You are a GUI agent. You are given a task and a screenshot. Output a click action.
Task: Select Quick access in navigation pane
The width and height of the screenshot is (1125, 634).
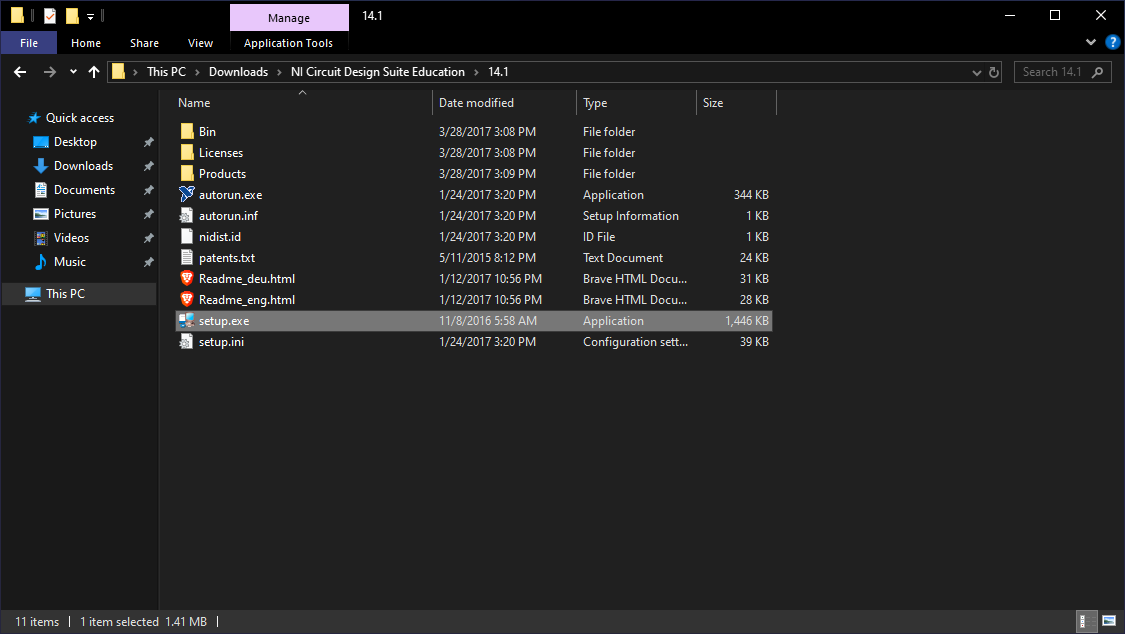click(x=80, y=118)
